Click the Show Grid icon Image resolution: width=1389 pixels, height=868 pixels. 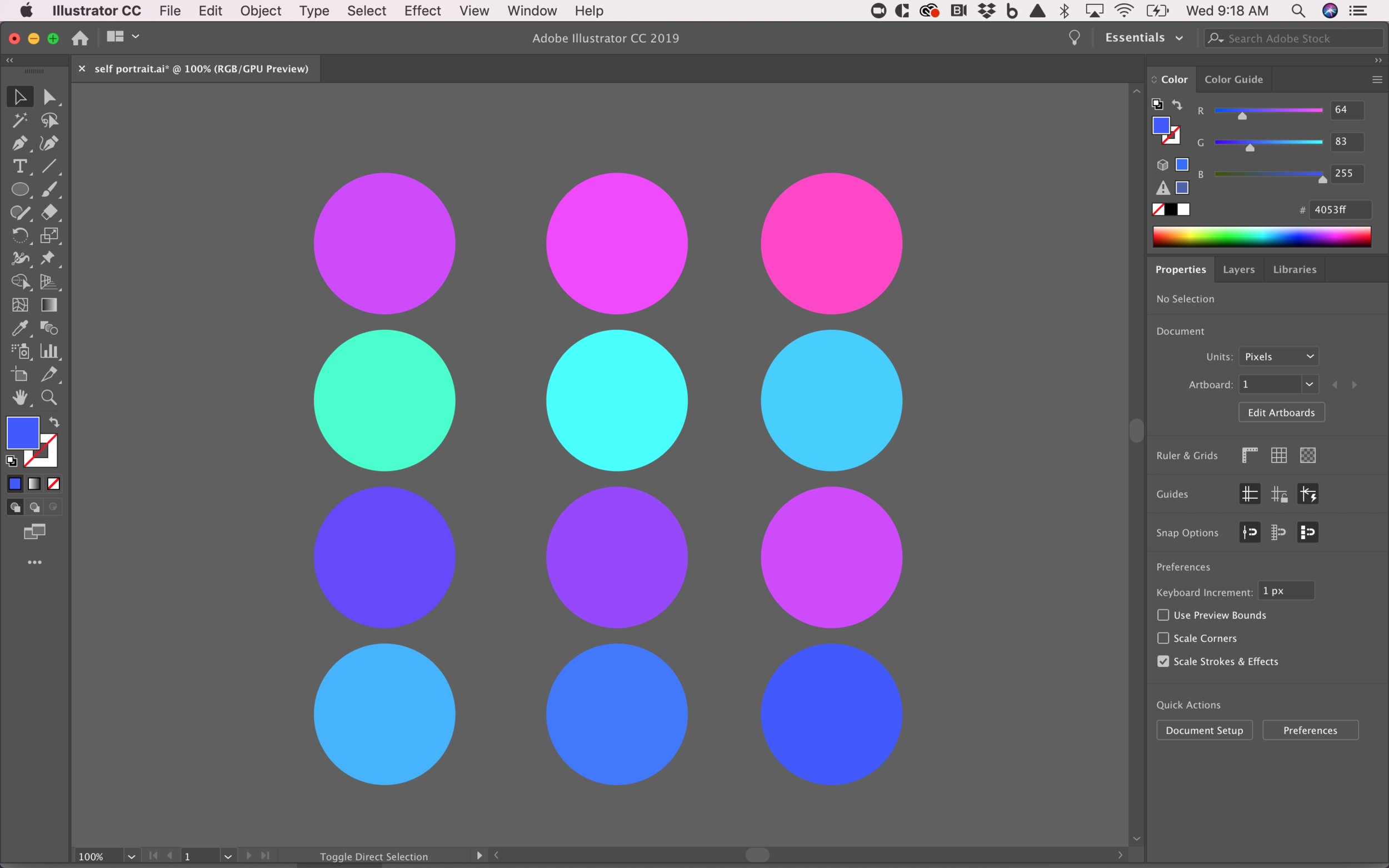(x=1278, y=455)
